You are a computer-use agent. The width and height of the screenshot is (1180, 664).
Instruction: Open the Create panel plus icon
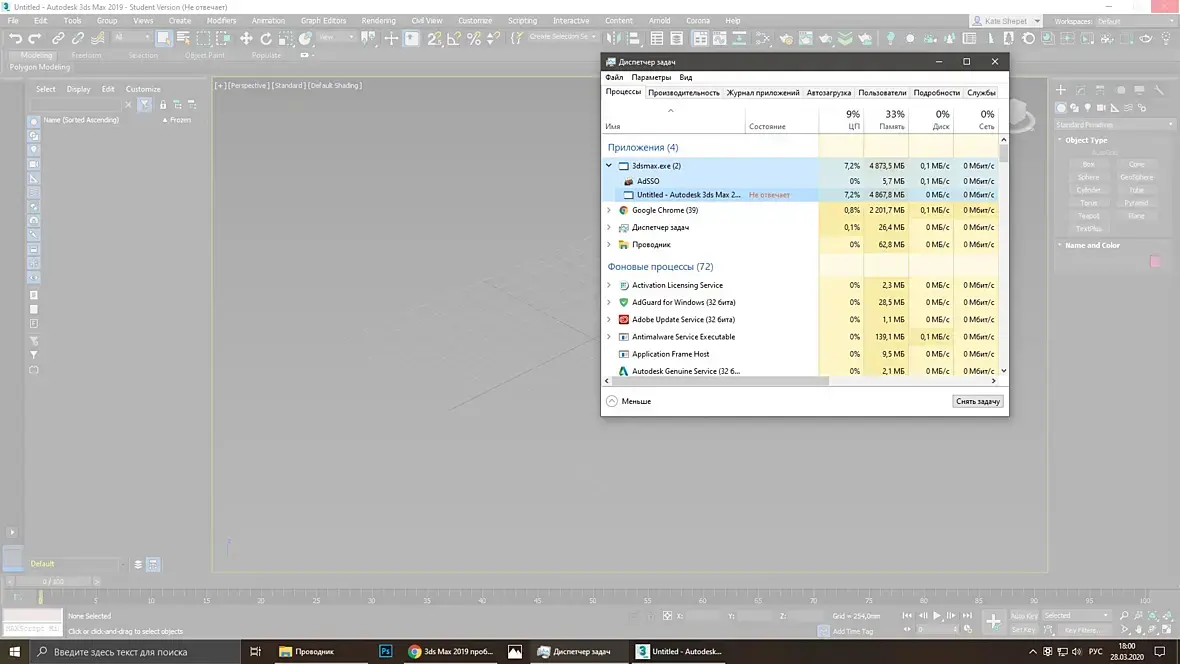point(1060,90)
